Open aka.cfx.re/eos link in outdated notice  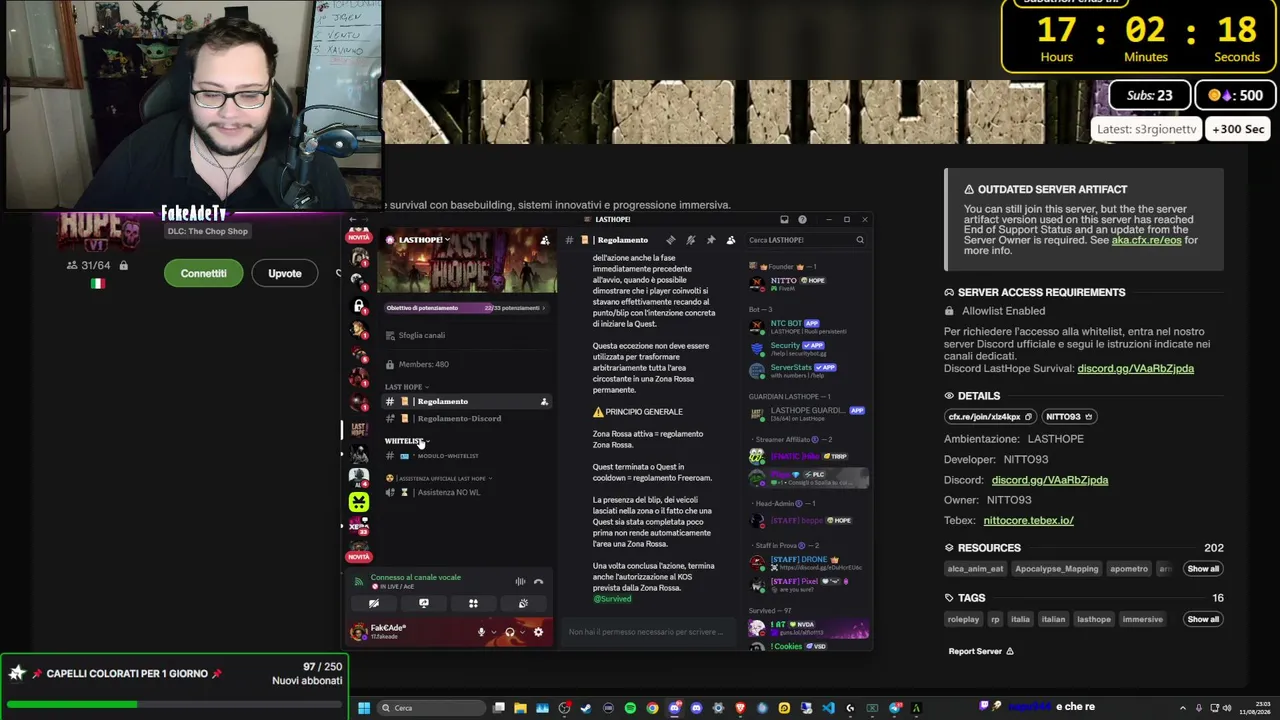(x=1146, y=240)
